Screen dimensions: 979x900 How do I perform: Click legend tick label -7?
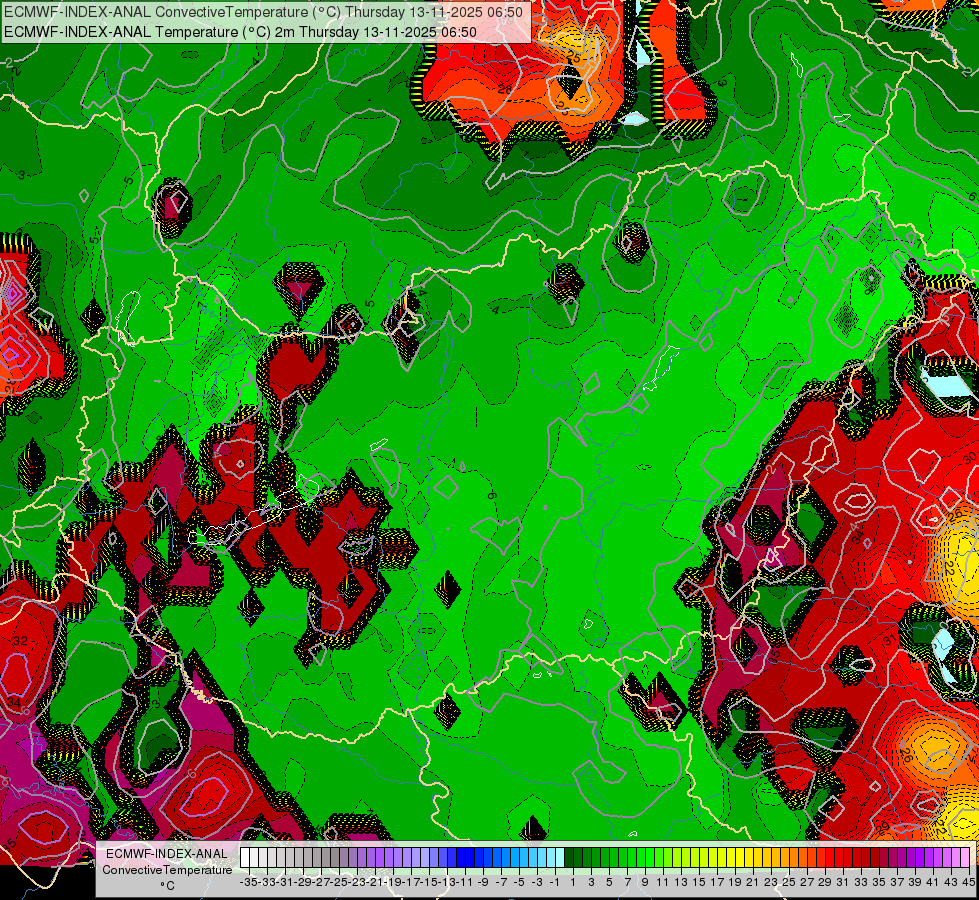click(501, 882)
